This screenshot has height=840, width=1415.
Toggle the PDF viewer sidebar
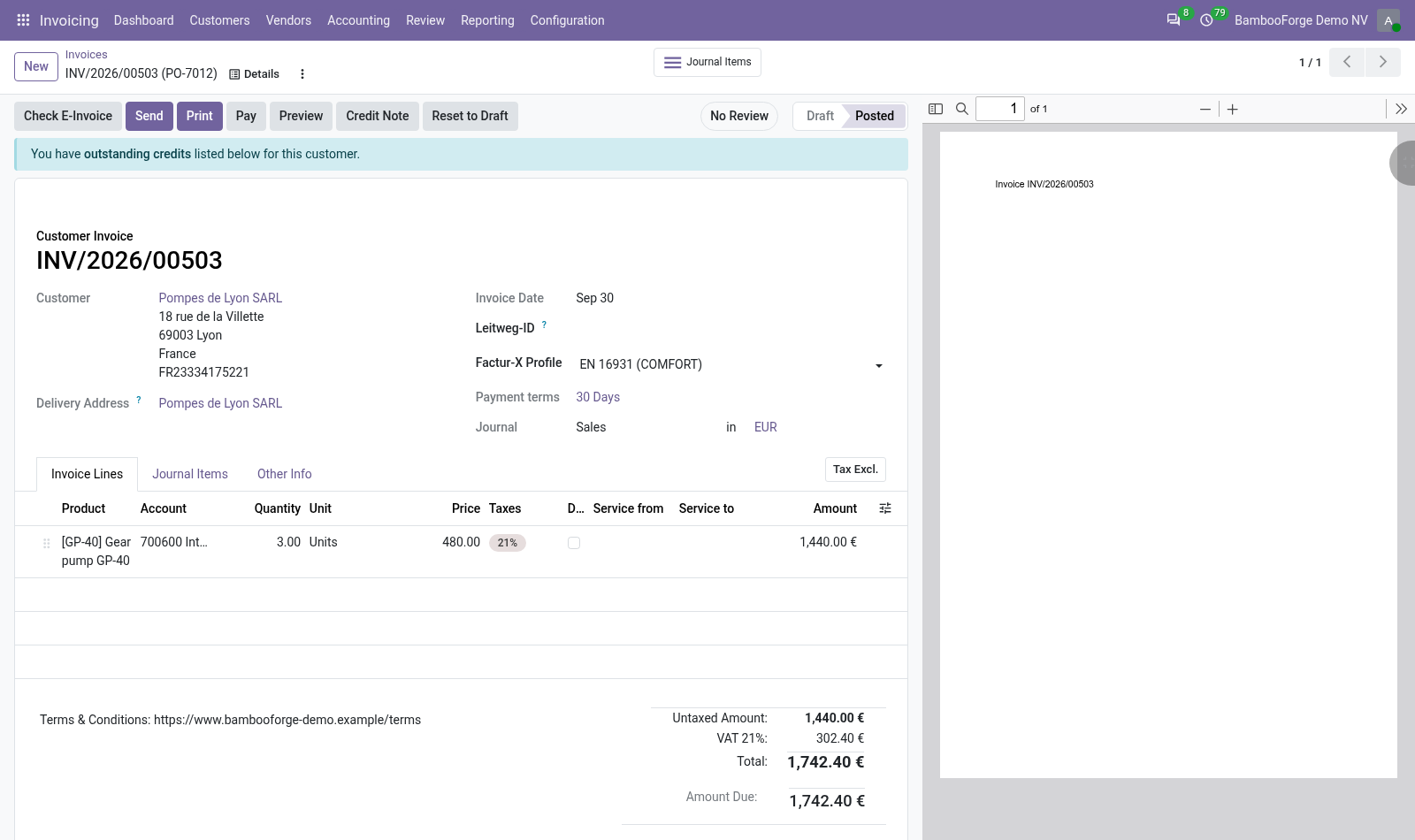[x=936, y=109]
